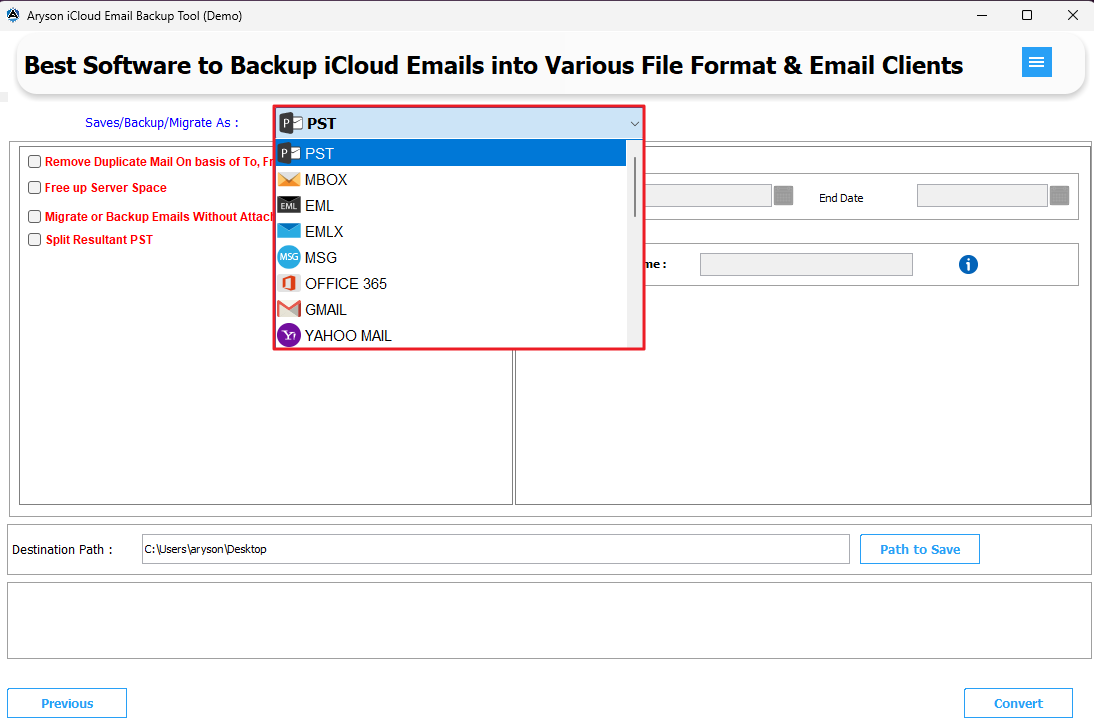Click the Office 365 logo icon
This screenshot has height=718, width=1094.
[x=289, y=283]
